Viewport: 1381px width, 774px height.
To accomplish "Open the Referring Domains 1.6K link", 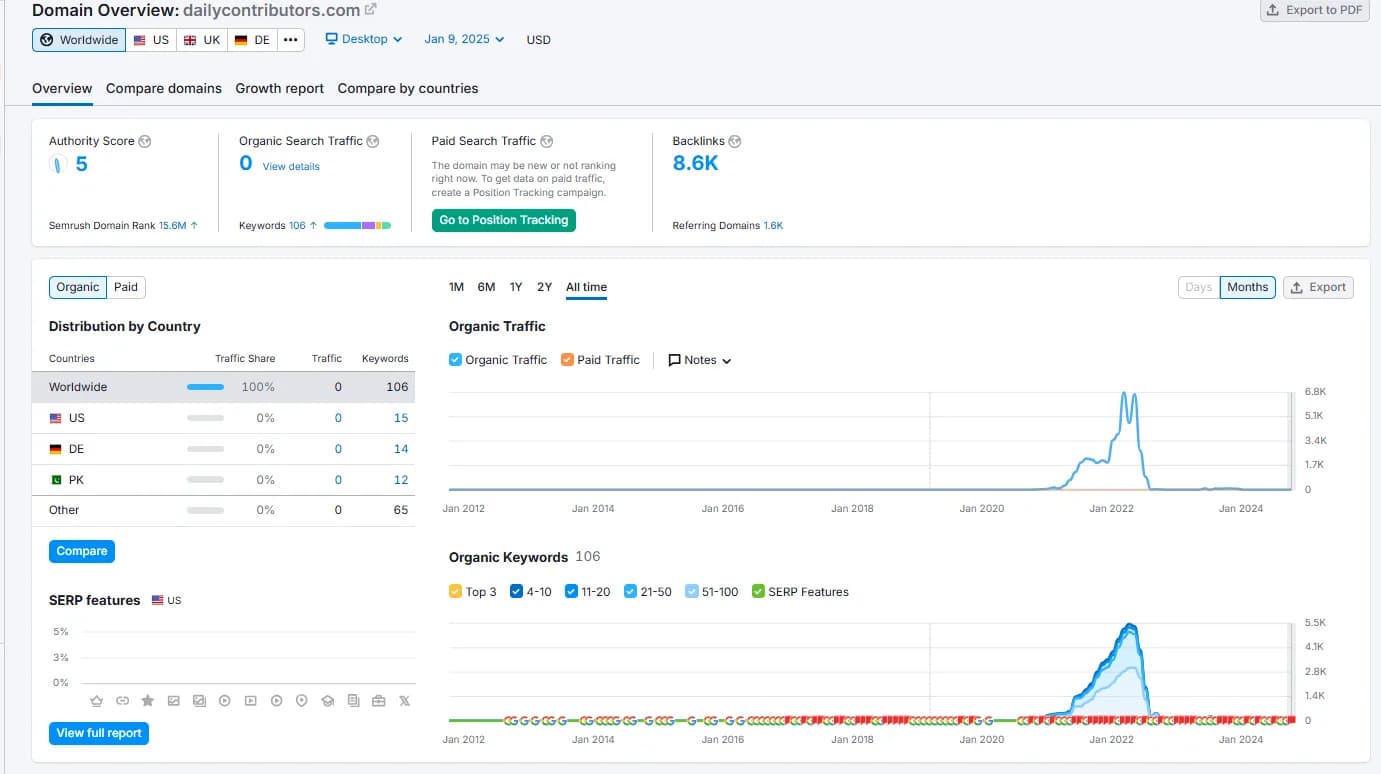I will click(x=774, y=226).
